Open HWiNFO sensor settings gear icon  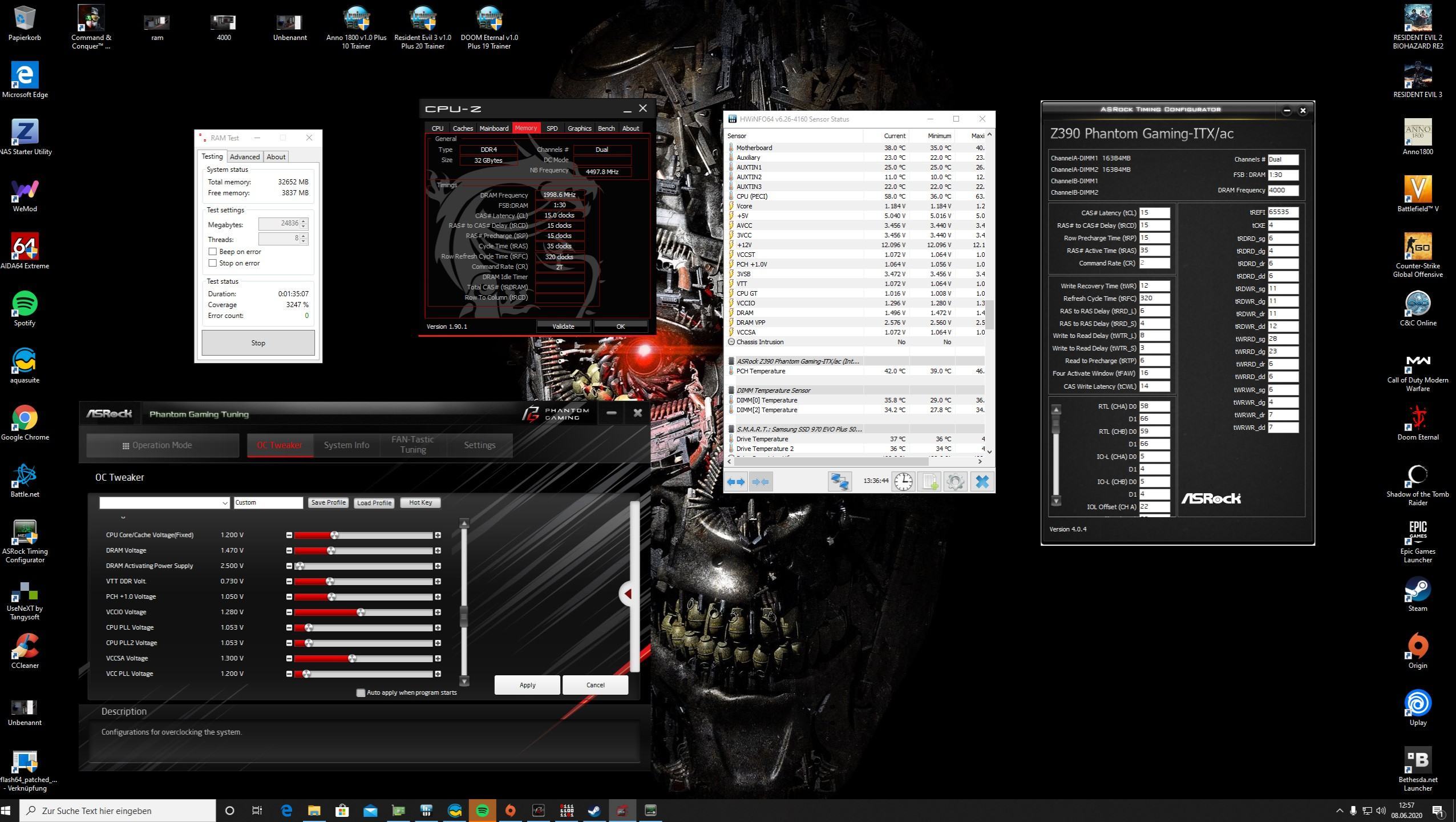click(x=955, y=482)
